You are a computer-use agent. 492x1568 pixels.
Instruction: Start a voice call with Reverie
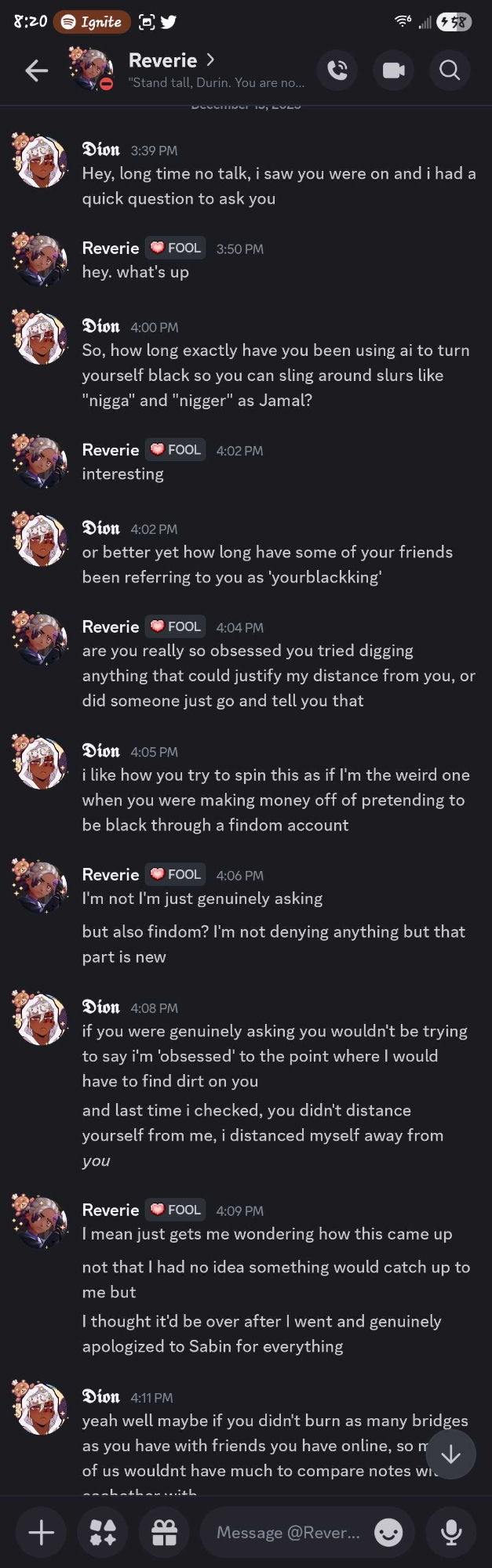(337, 71)
